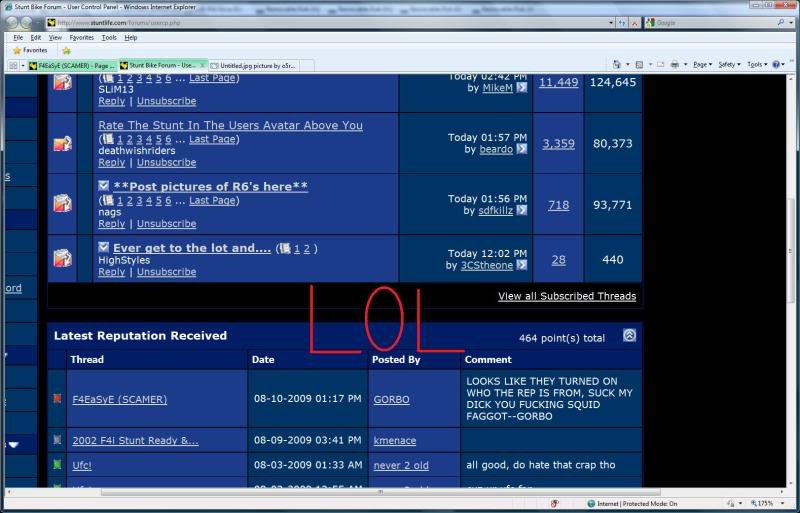The height and width of the screenshot is (513, 800).
Task: Open the Help question mark icon
Action: tap(776, 64)
